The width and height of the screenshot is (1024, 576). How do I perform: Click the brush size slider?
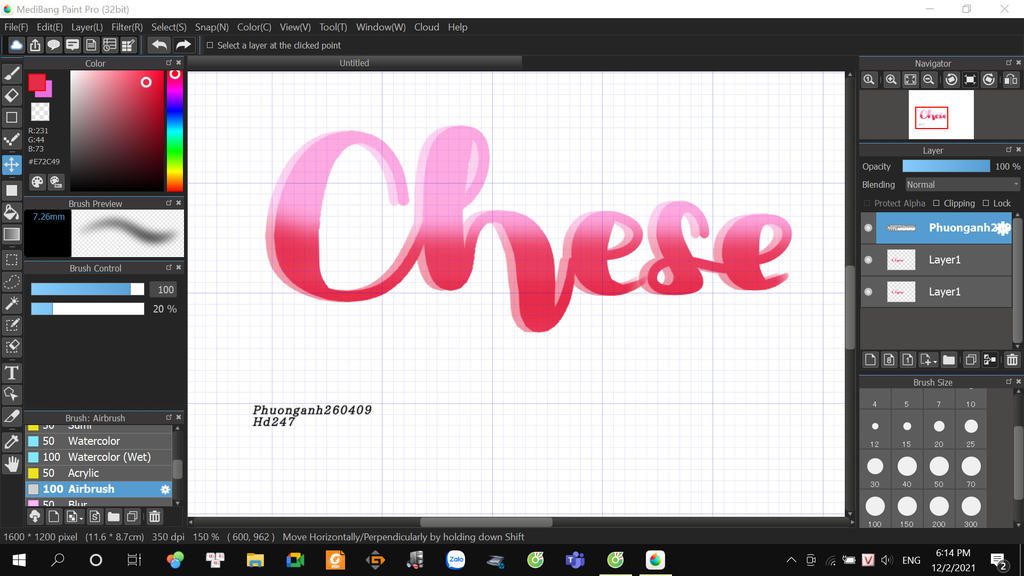coord(88,289)
